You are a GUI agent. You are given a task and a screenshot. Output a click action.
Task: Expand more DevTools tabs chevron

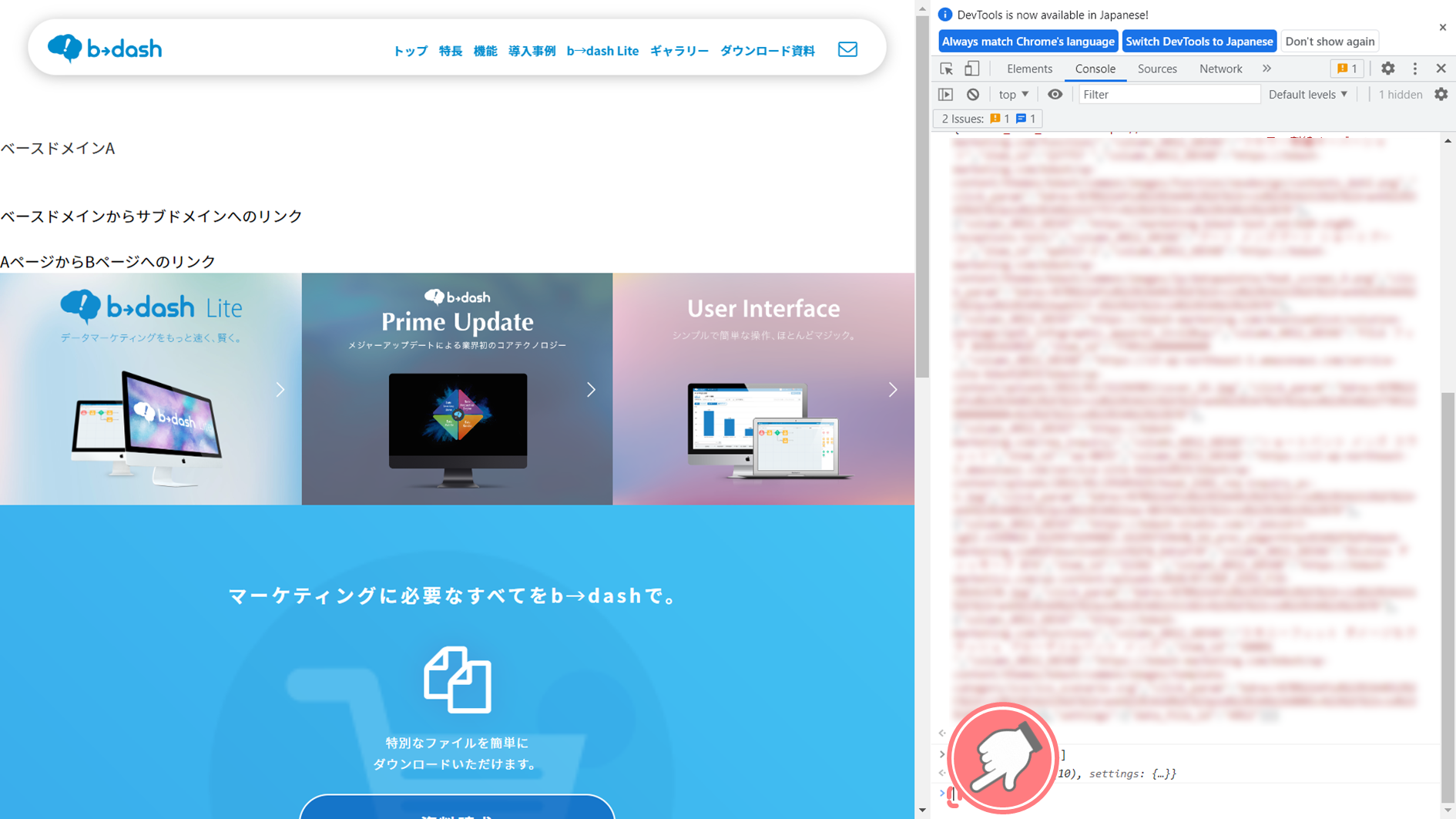click(1266, 69)
